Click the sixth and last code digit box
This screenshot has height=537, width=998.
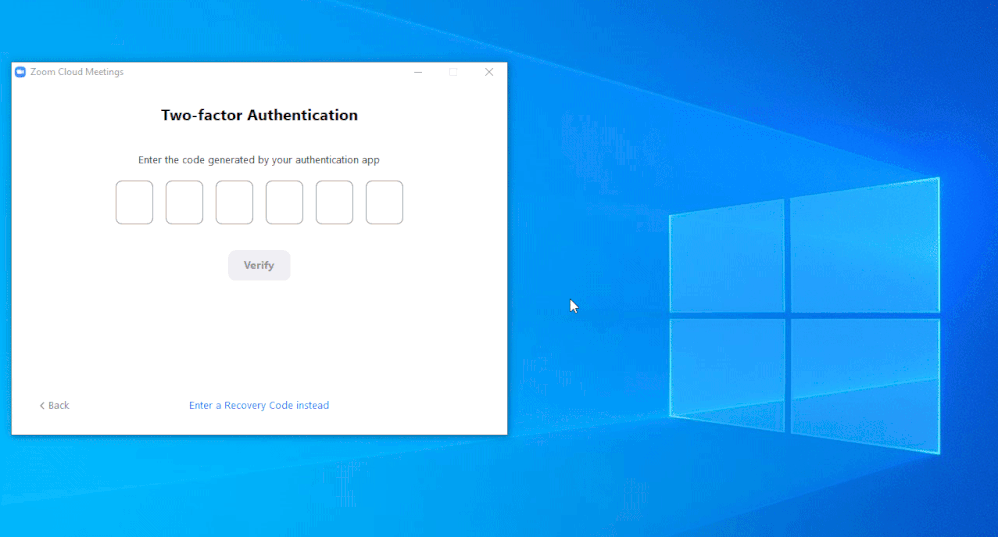(384, 202)
